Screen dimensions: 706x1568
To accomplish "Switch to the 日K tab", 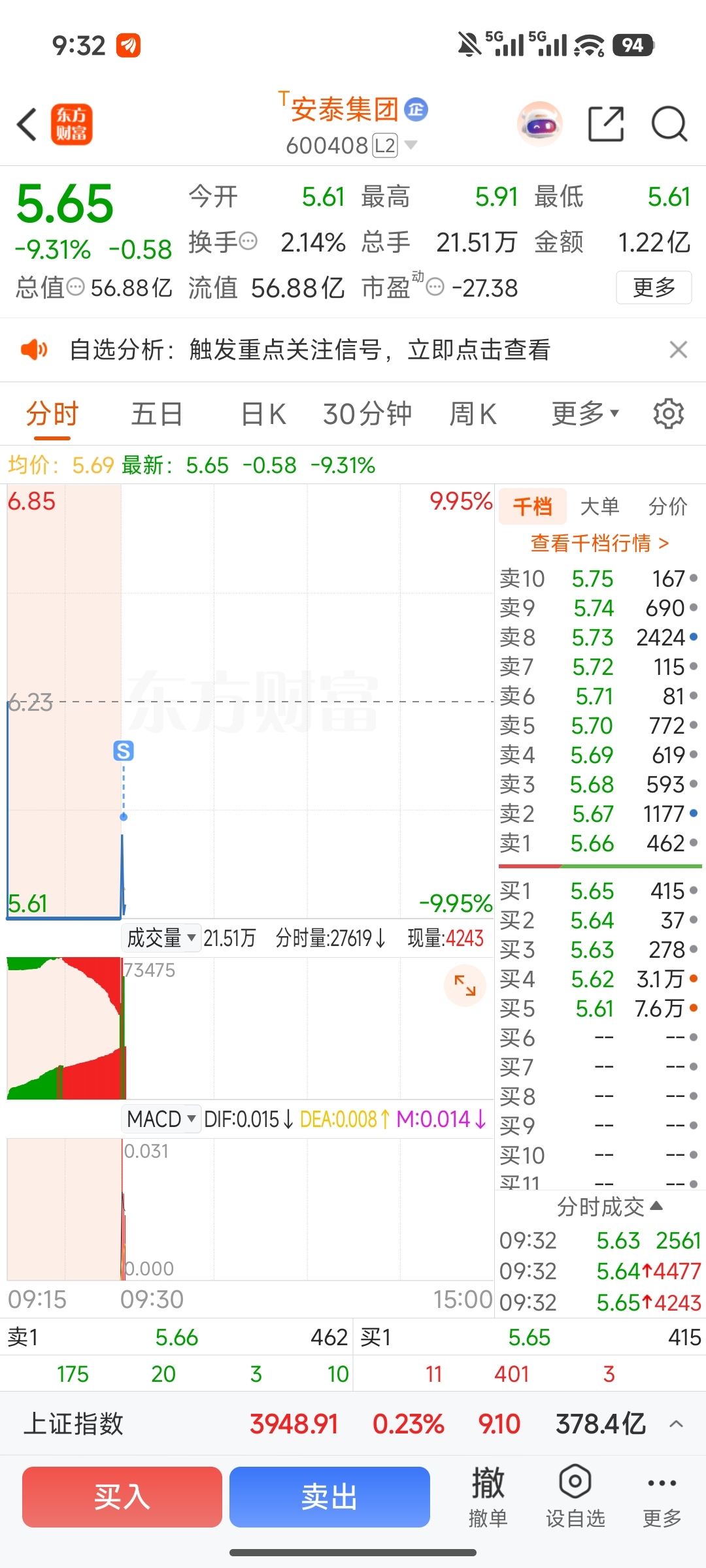I will pos(263,414).
